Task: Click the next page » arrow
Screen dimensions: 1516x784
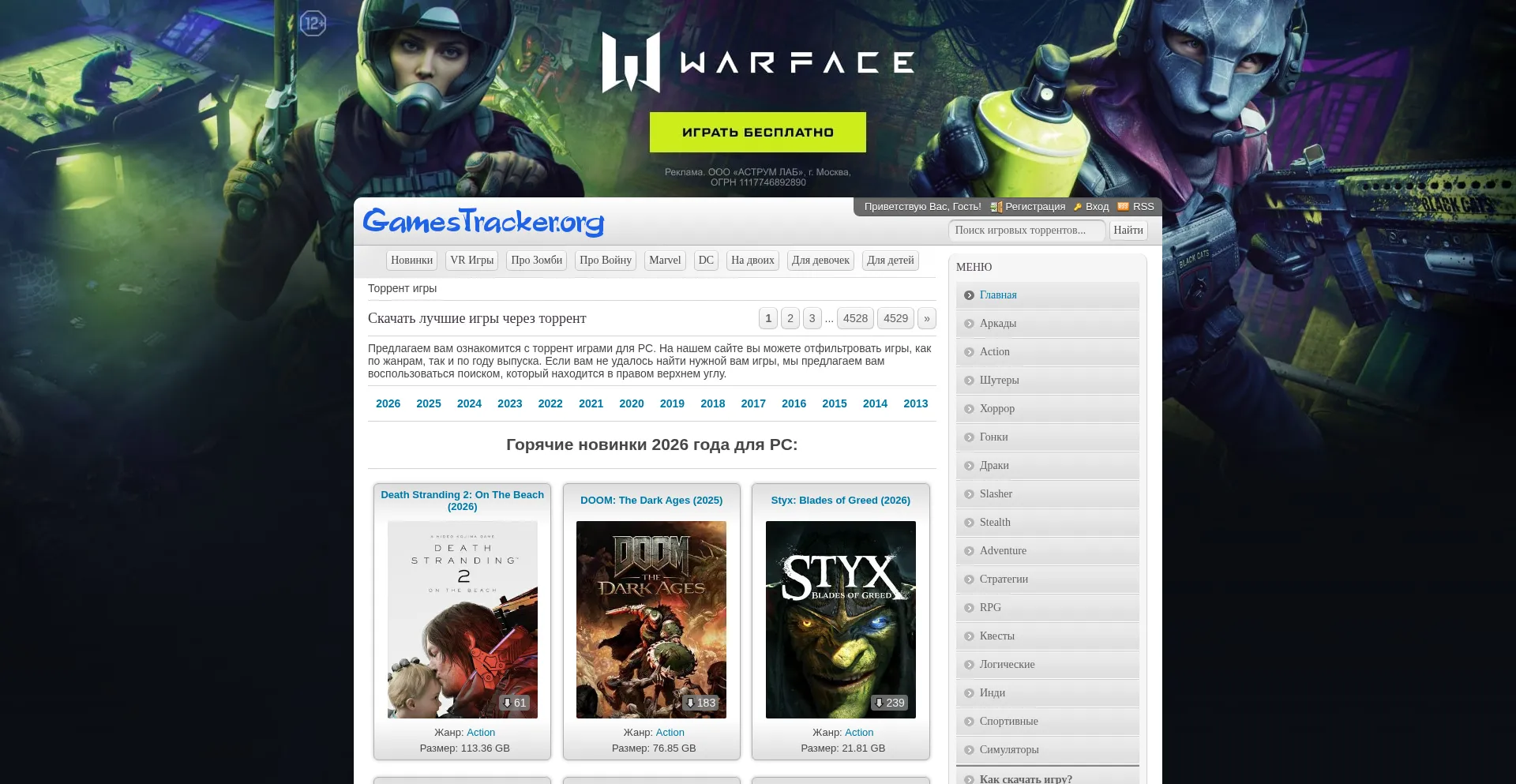Action: [x=927, y=318]
